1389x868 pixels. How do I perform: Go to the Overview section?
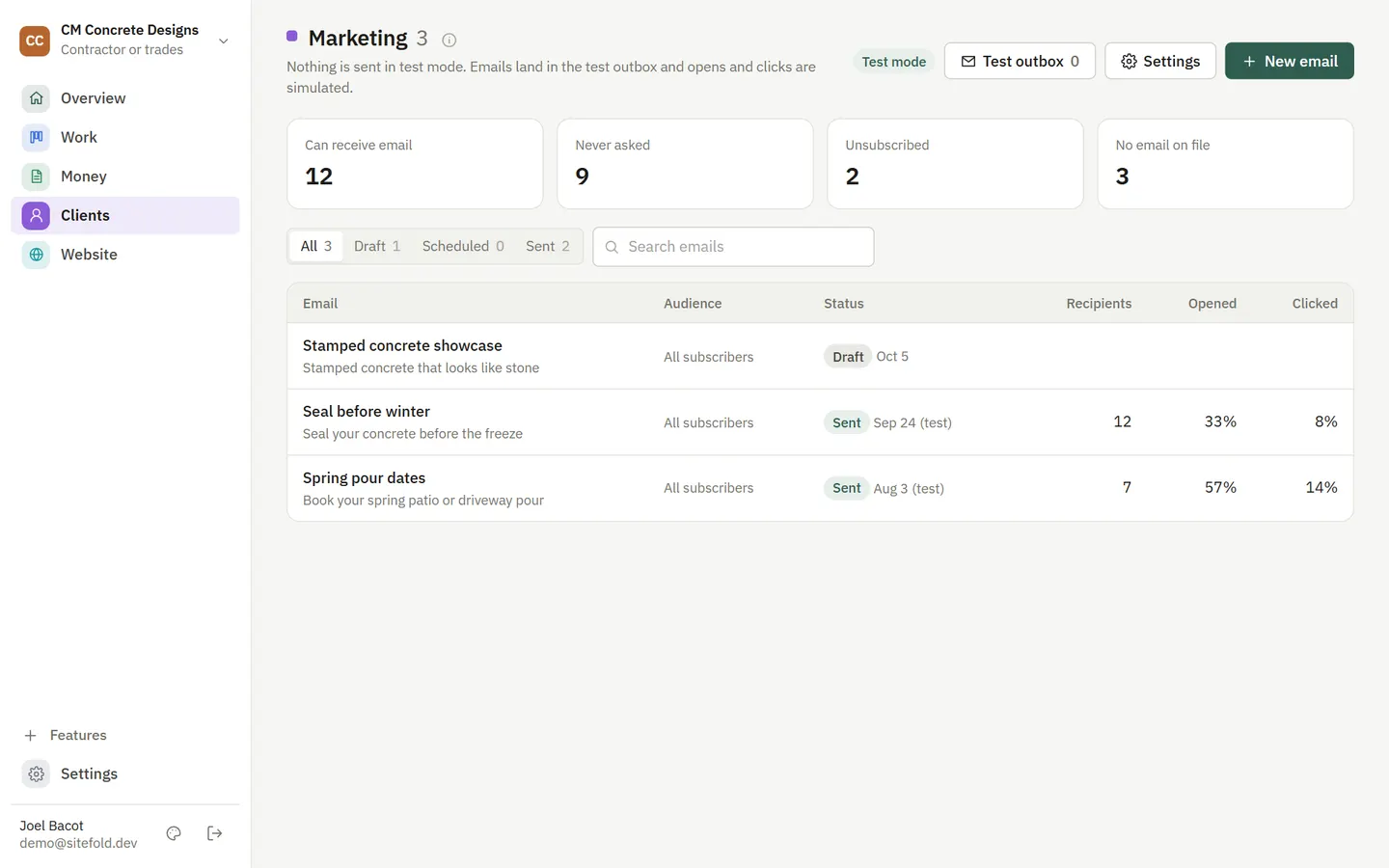coord(125,98)
